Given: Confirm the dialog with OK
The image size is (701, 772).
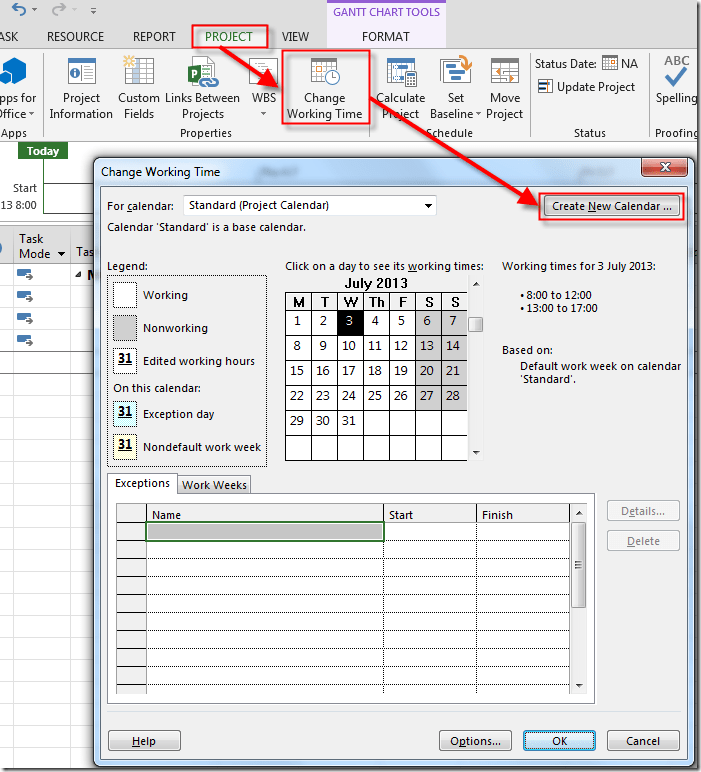Looking at the screenshot, I should coord(559,741).
